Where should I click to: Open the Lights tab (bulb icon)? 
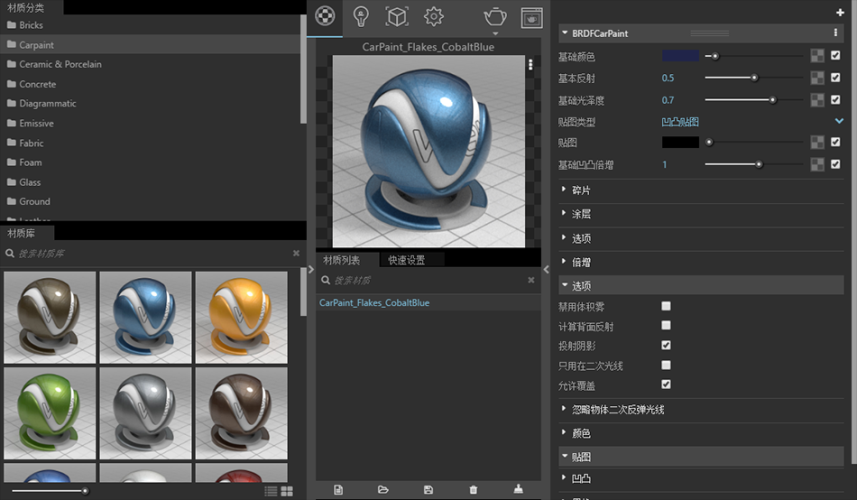[360, 16]
